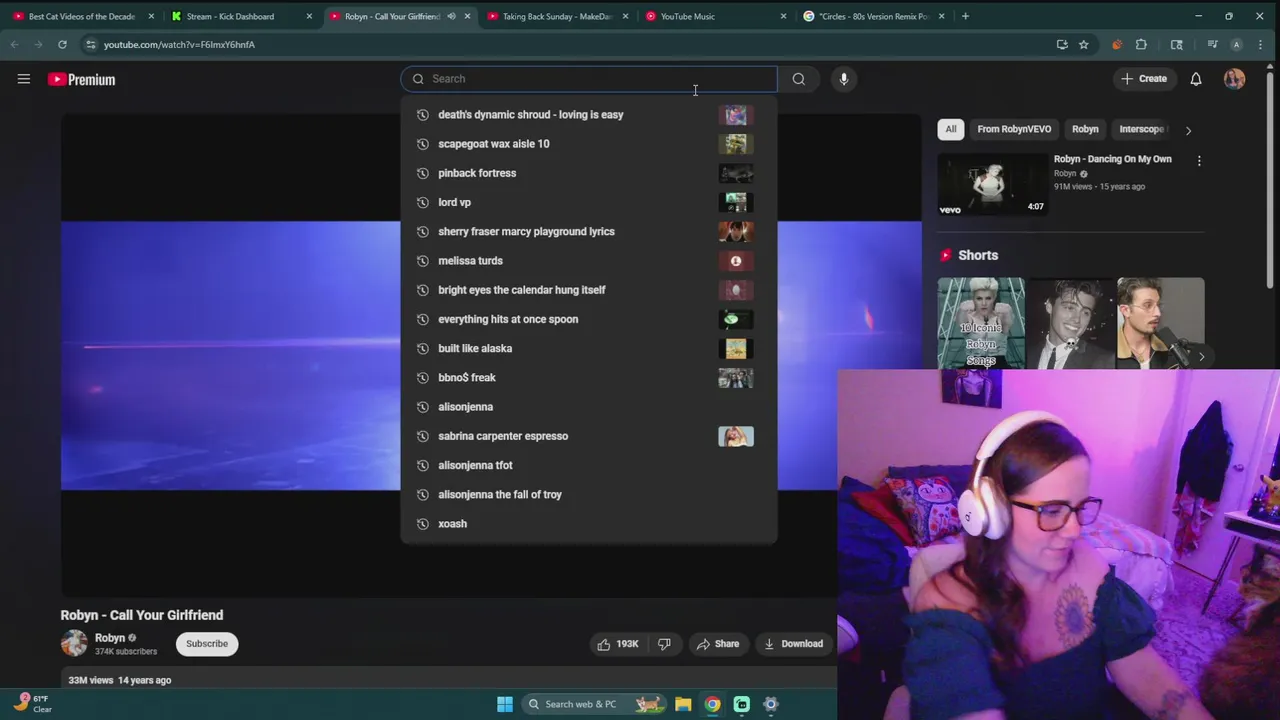1280x720 pixels.
Task: Select suggestion "built like alaska"
Action: (x=589, y=348)
